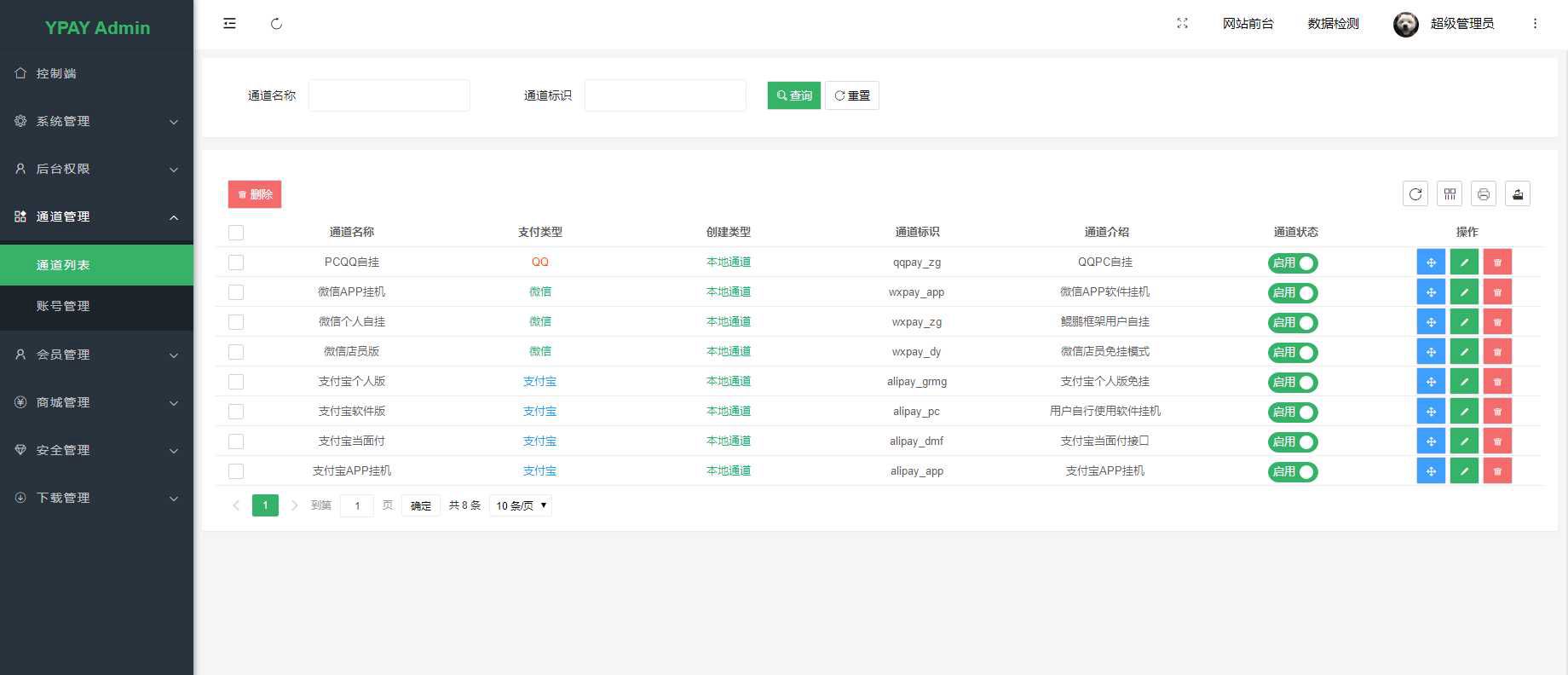Expand the 系统管理 sidebar menu

(96, 121)
